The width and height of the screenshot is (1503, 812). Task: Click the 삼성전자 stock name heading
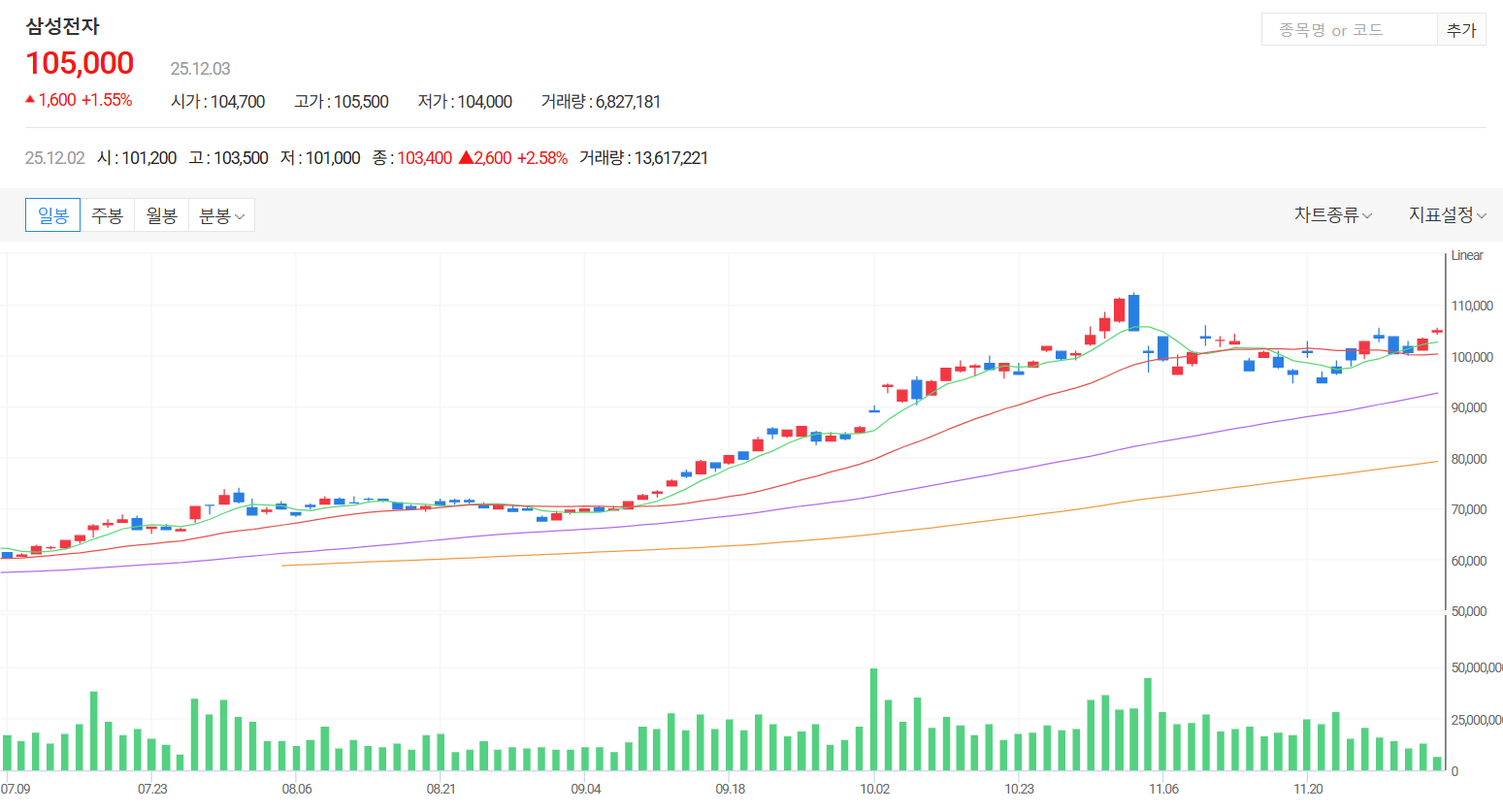pos(62,26)
